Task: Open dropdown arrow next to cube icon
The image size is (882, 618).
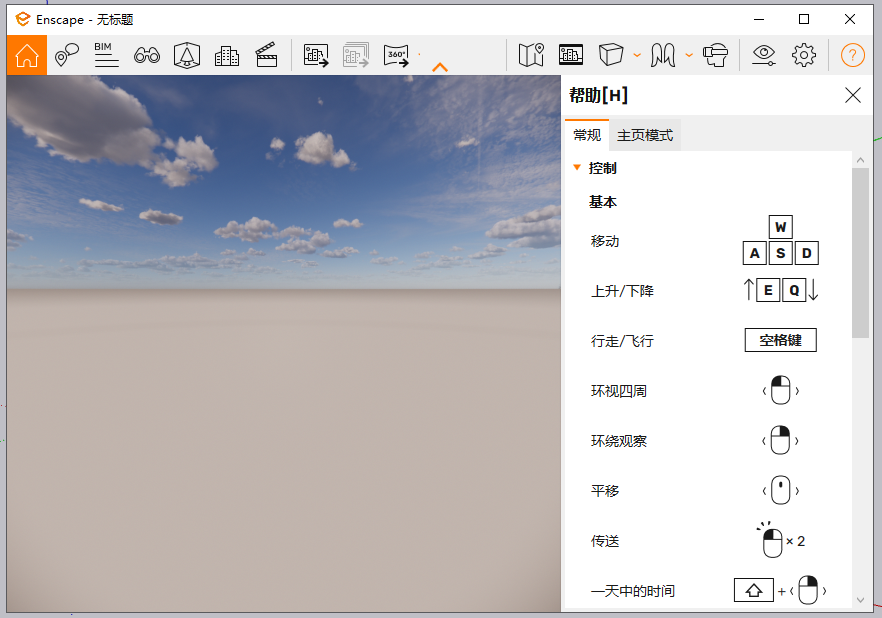Action: [637, 55]
